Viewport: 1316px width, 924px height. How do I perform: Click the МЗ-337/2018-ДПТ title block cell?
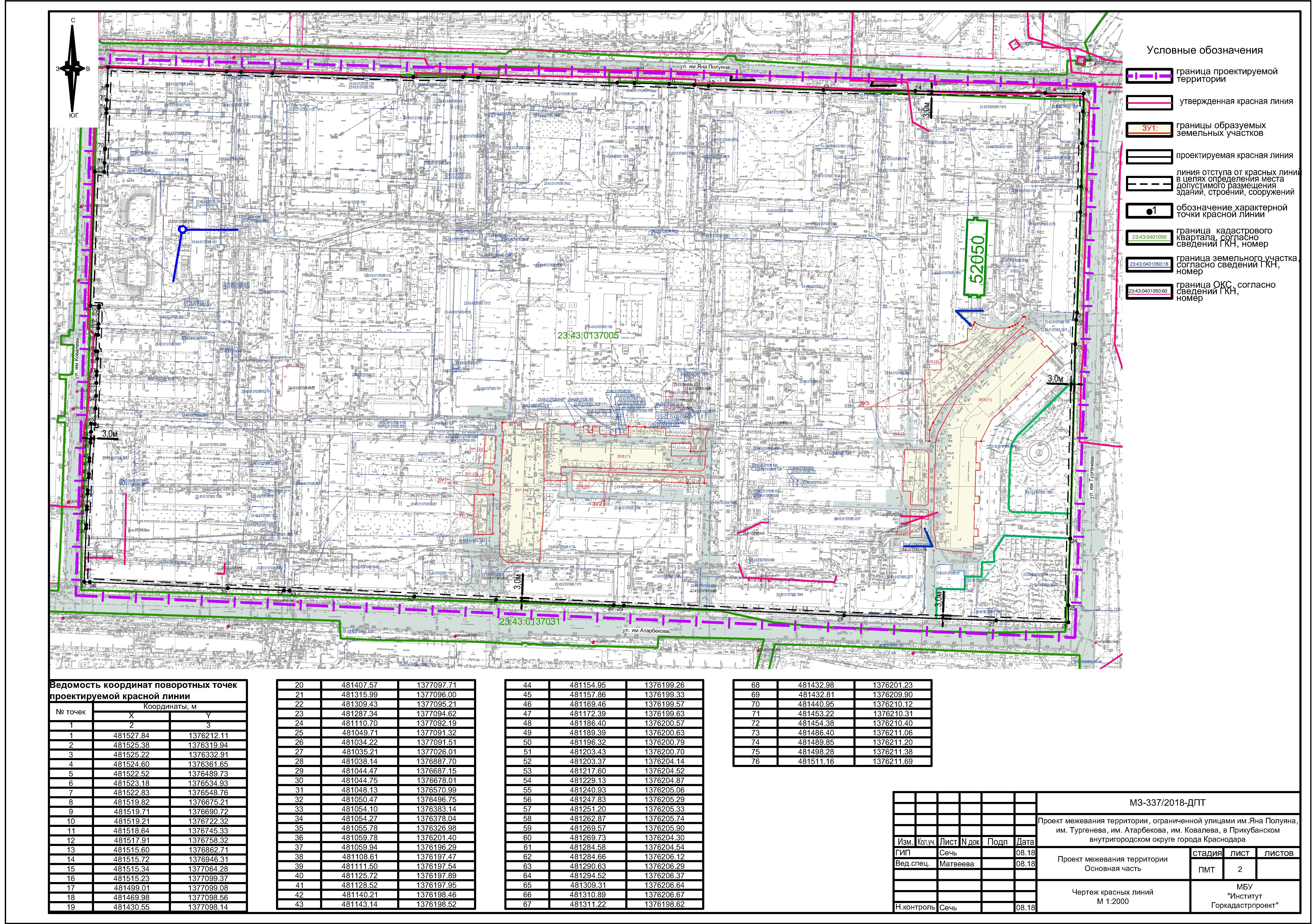tap(1168, 803)
